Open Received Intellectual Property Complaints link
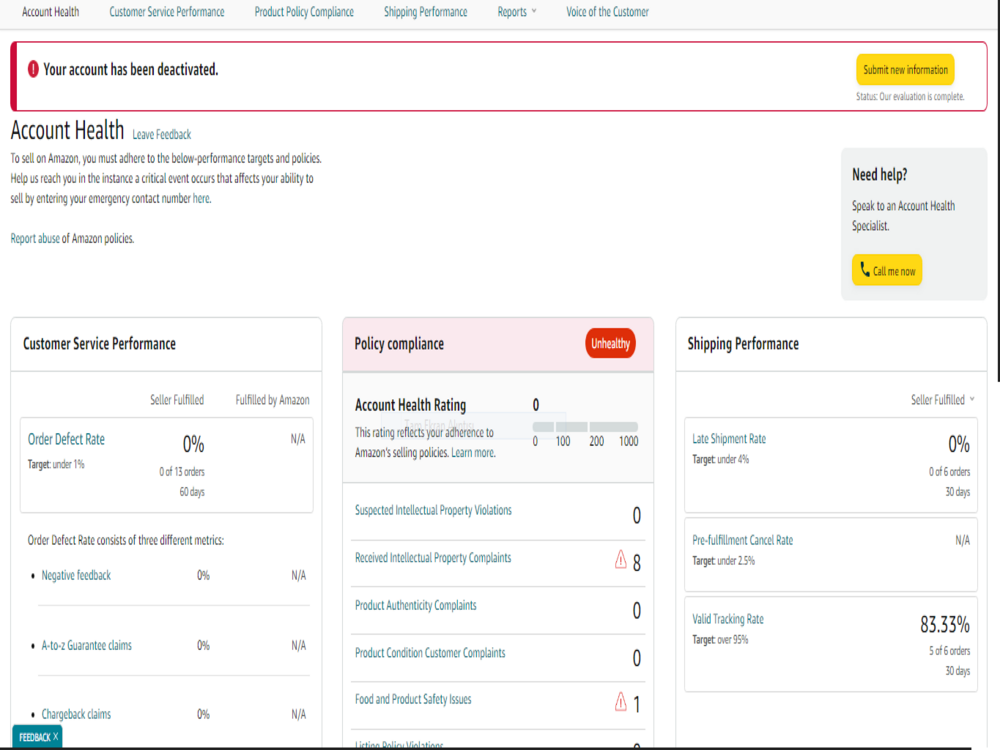 (x=433, y=558)
